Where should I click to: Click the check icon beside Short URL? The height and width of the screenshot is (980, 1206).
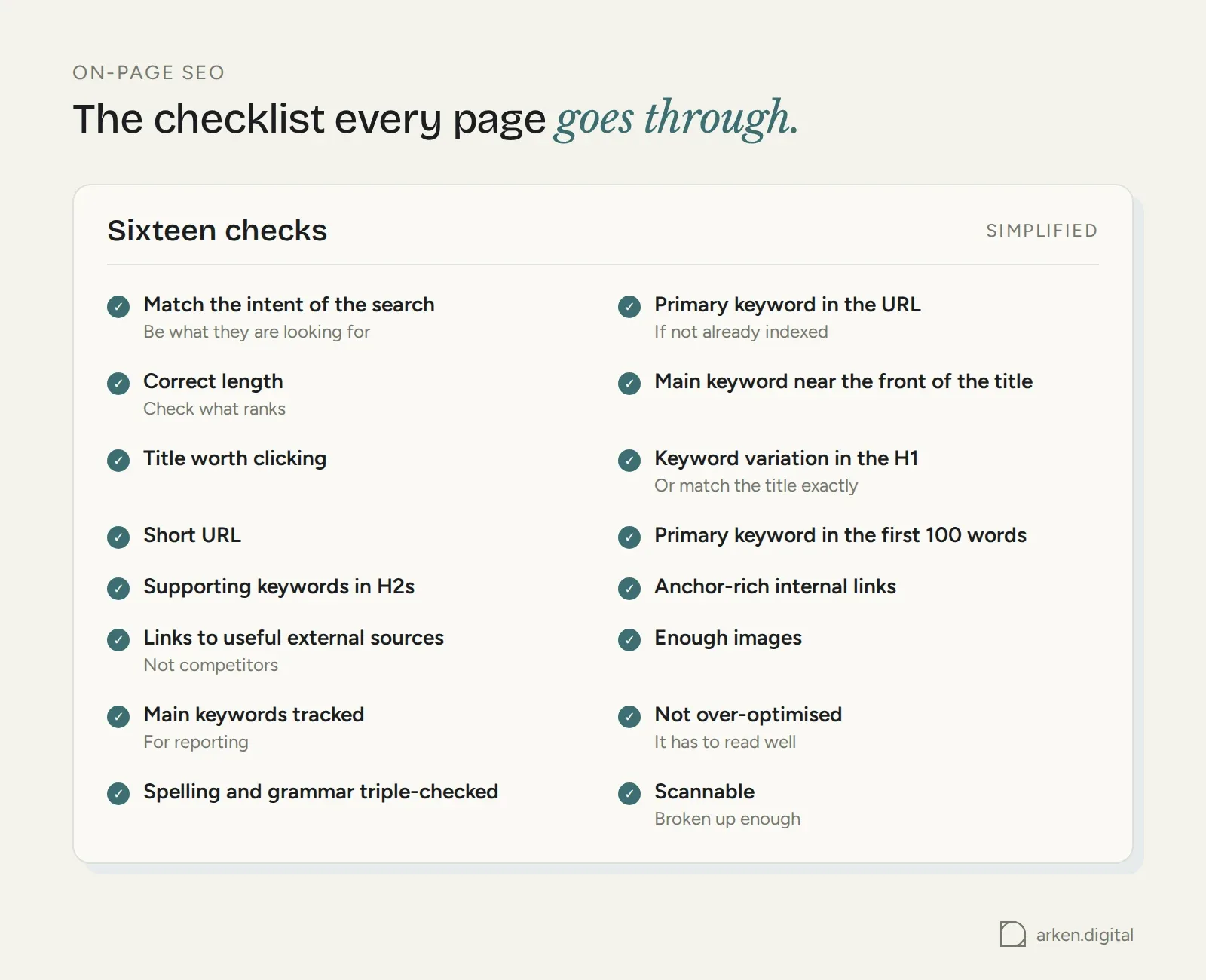click(x=118, y=537)
